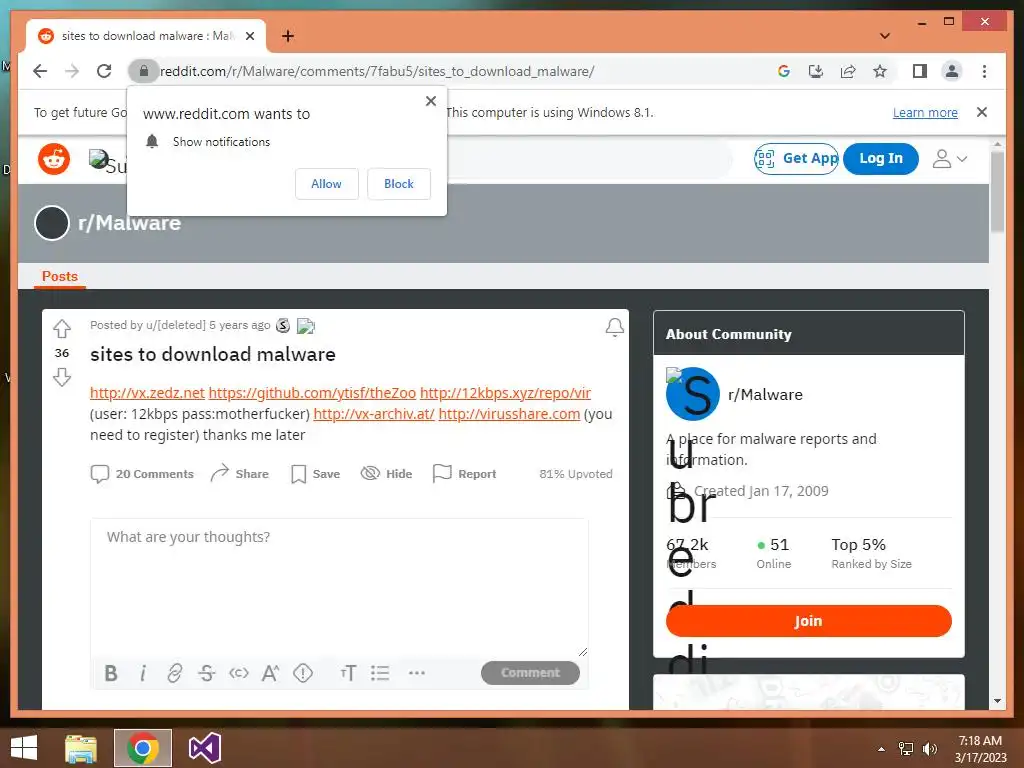Open Chrome's three-dot menu
The width and height of the screenshot is (1024, 768).
[984, 71]
